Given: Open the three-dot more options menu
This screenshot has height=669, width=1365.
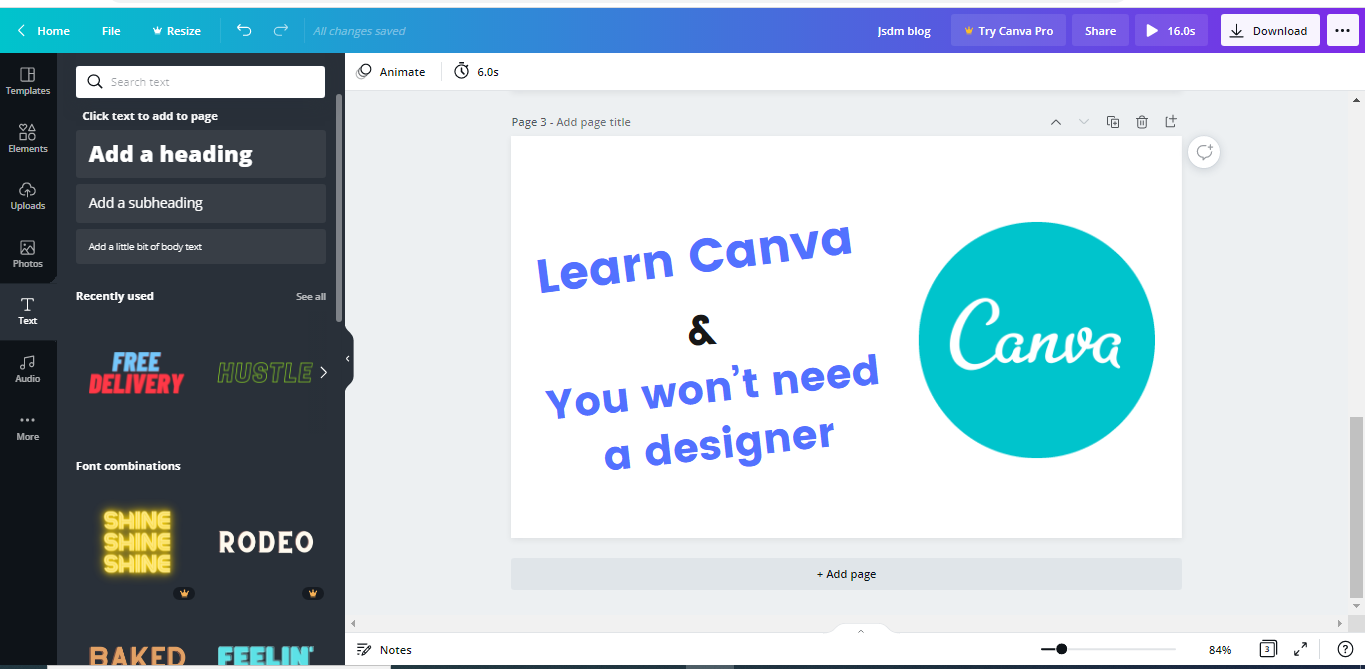Looking at the screenshot, I should point(1342,31).
